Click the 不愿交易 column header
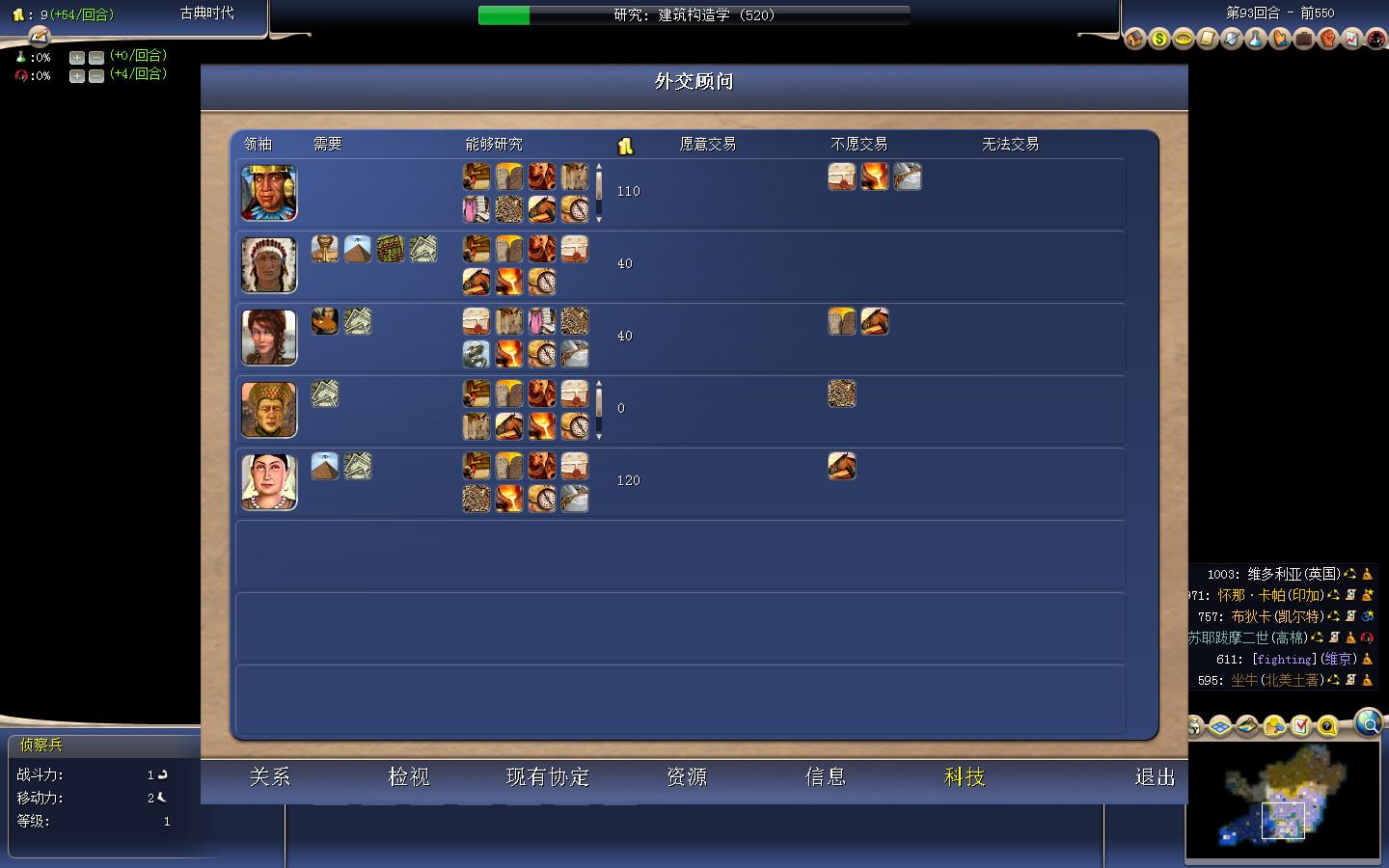 (858, 144)
